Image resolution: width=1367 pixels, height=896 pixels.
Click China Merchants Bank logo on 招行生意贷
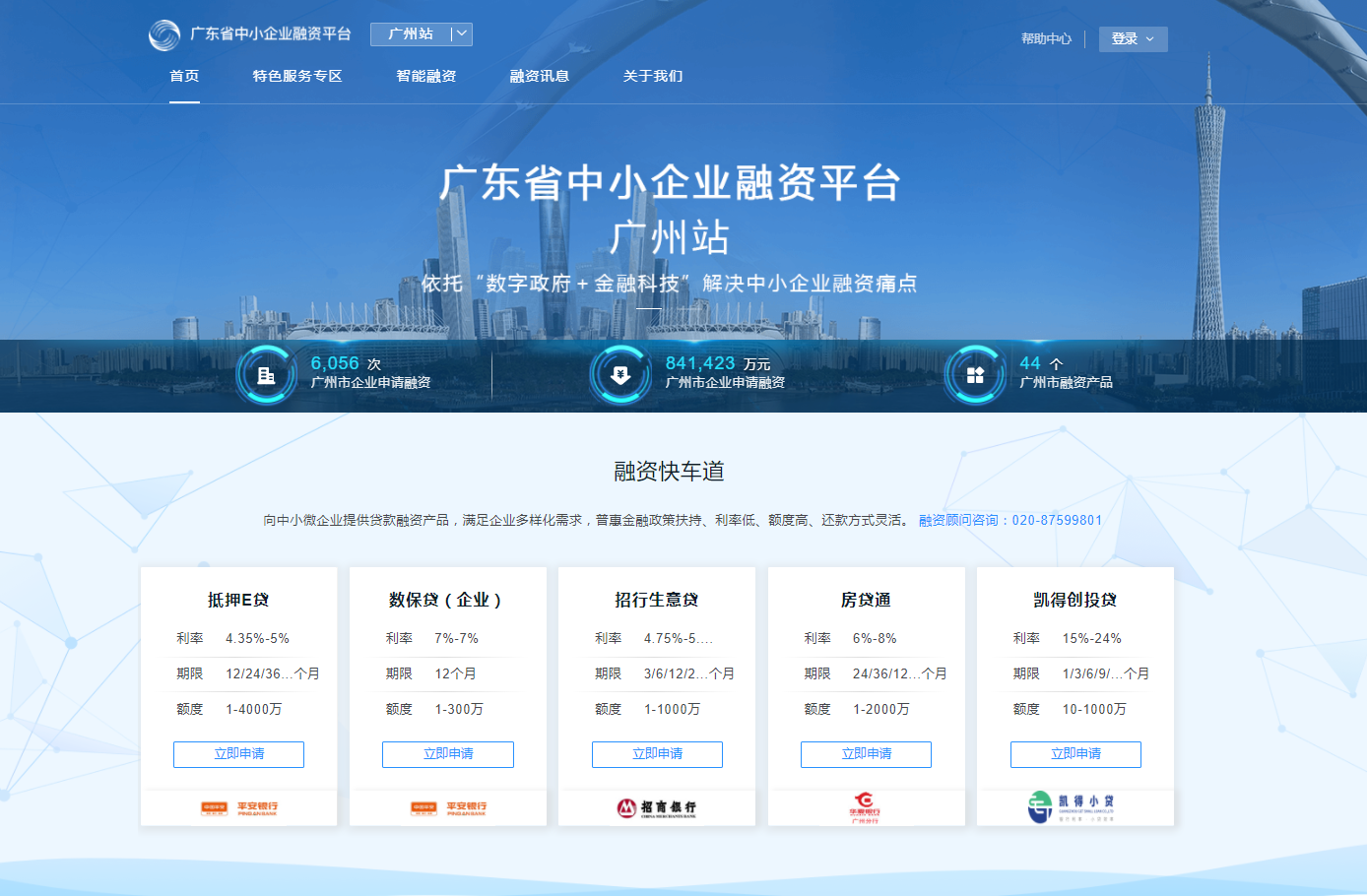coord(657,808)
